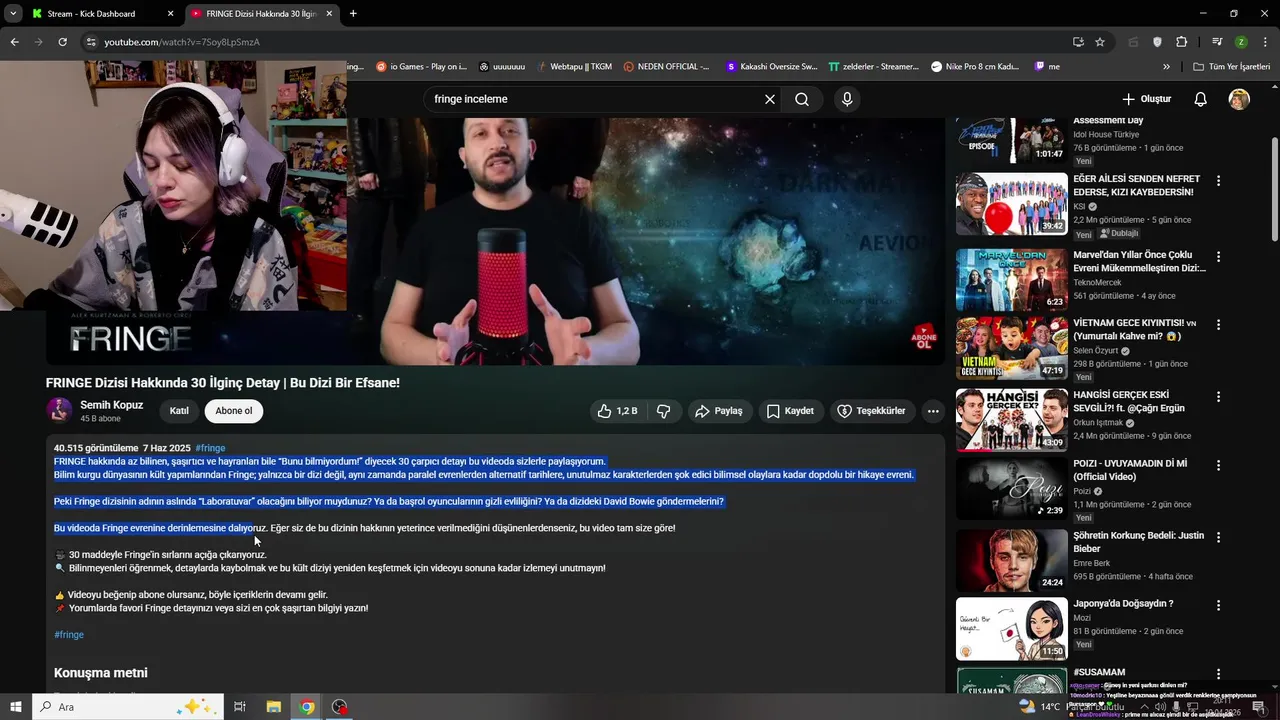Open File Explorer from the taskbar
The image size is (1280, 720).
coord(273,707)
